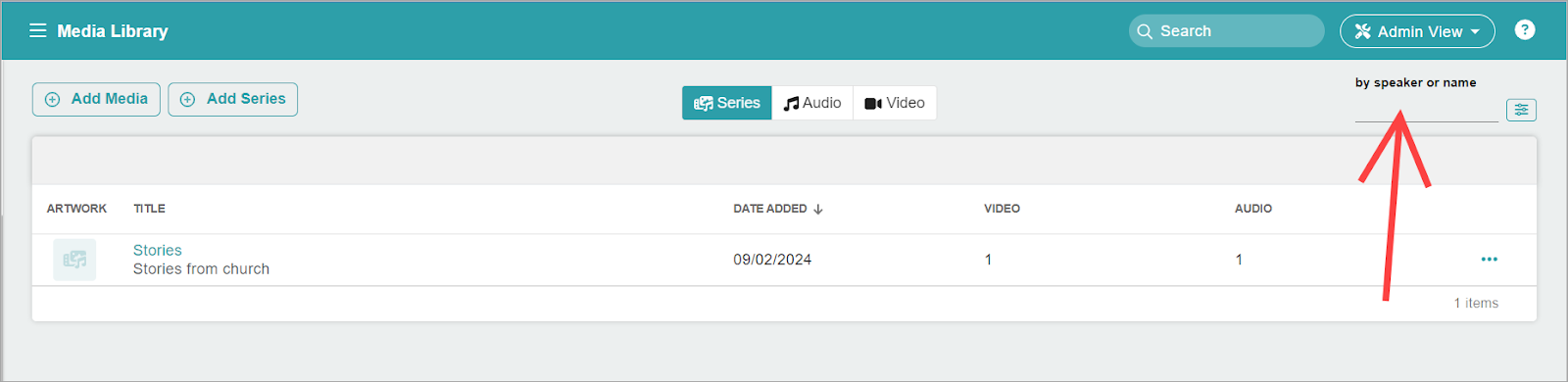Viewport: 1568px width, 382px height.
Task: Click the Stories from church description
Action: (x=201, y=269)
